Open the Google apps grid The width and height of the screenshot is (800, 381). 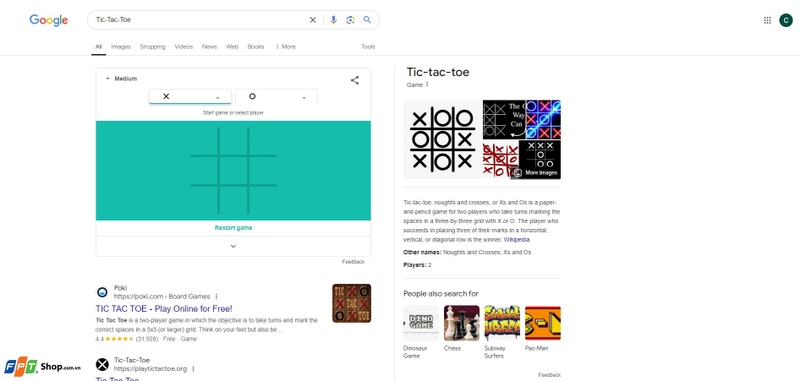[x=767, y=20]
